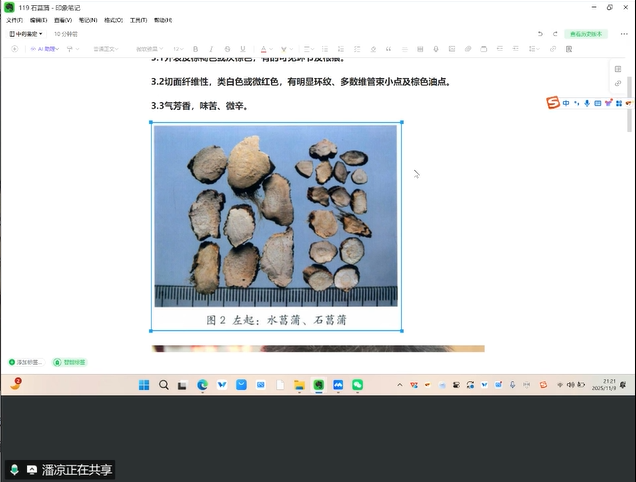Viewport: 636px width, 482px height.
Task: Click the green view history version button
Action: (x=587, y=34)
